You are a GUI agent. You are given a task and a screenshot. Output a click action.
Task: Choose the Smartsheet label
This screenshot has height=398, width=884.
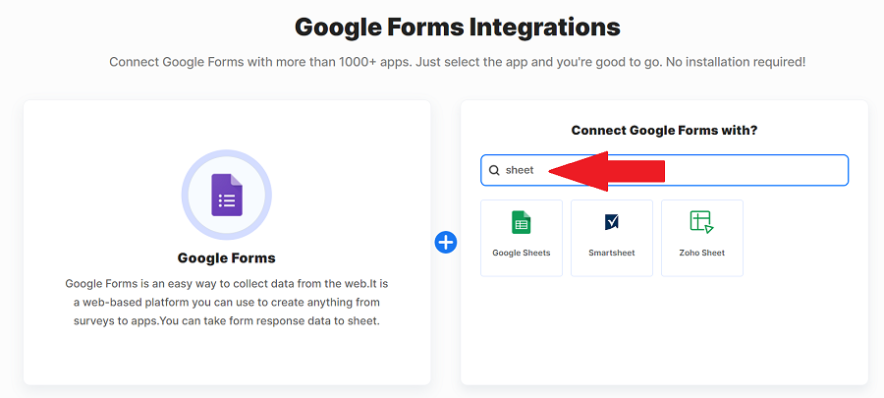pos(612,253)
